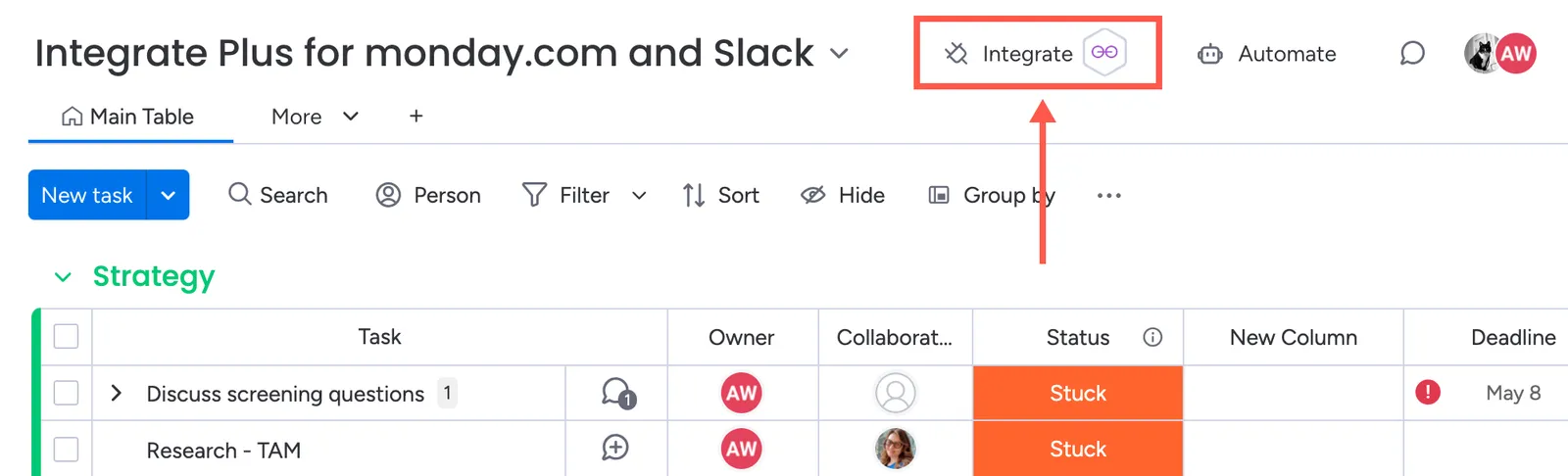Click the subitem count badge 1
The width and height of the screenshot is (1568, 476).
coord(447,393)
